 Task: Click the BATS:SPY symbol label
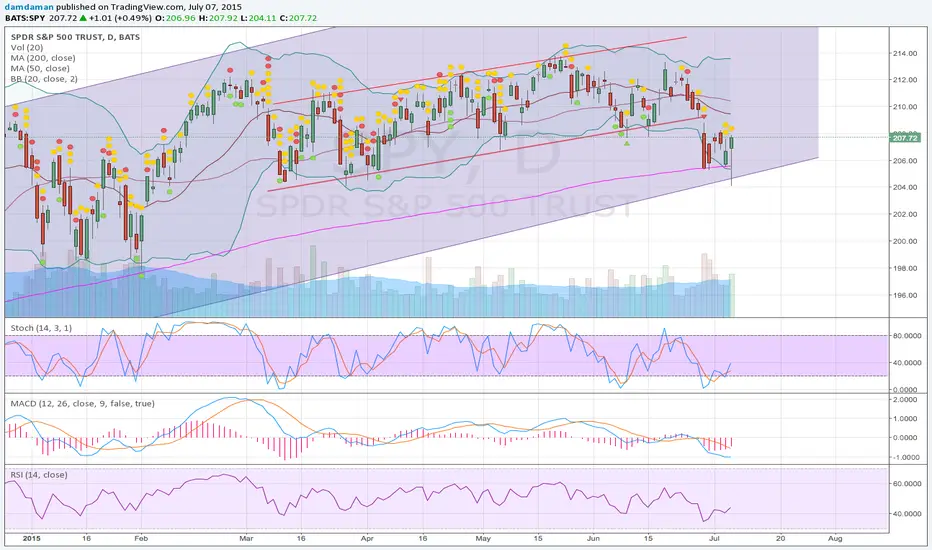coord(25,18)
